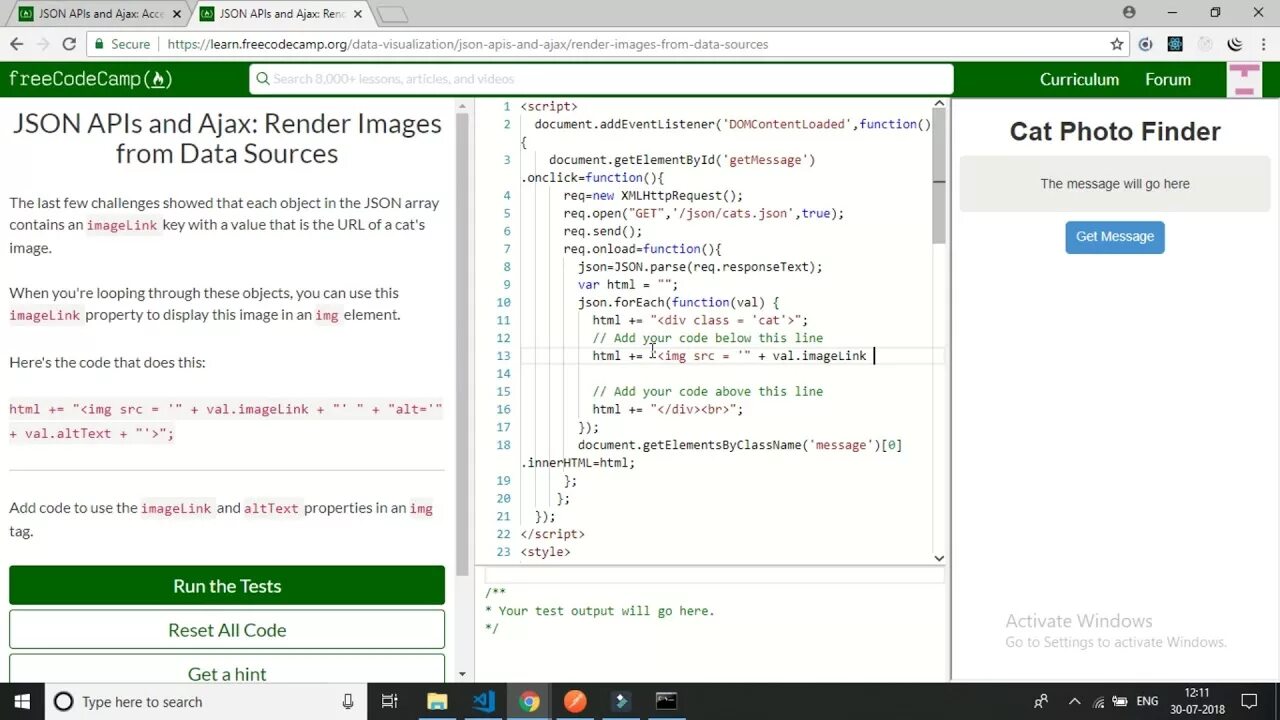
Task: Click the closing script tag on line 22
Action: point(552,535)
